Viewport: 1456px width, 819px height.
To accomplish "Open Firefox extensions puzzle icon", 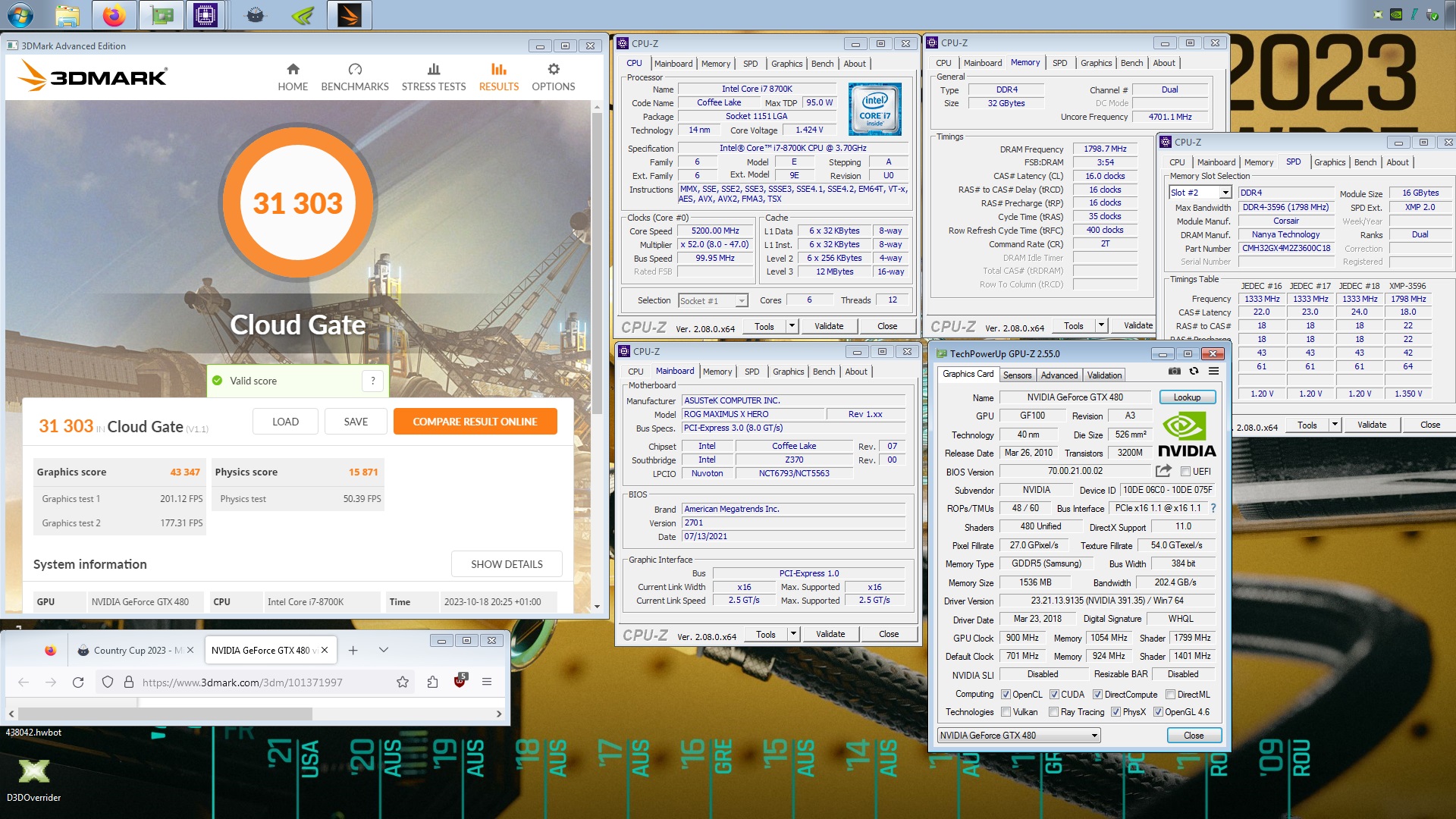I will 432,682.
